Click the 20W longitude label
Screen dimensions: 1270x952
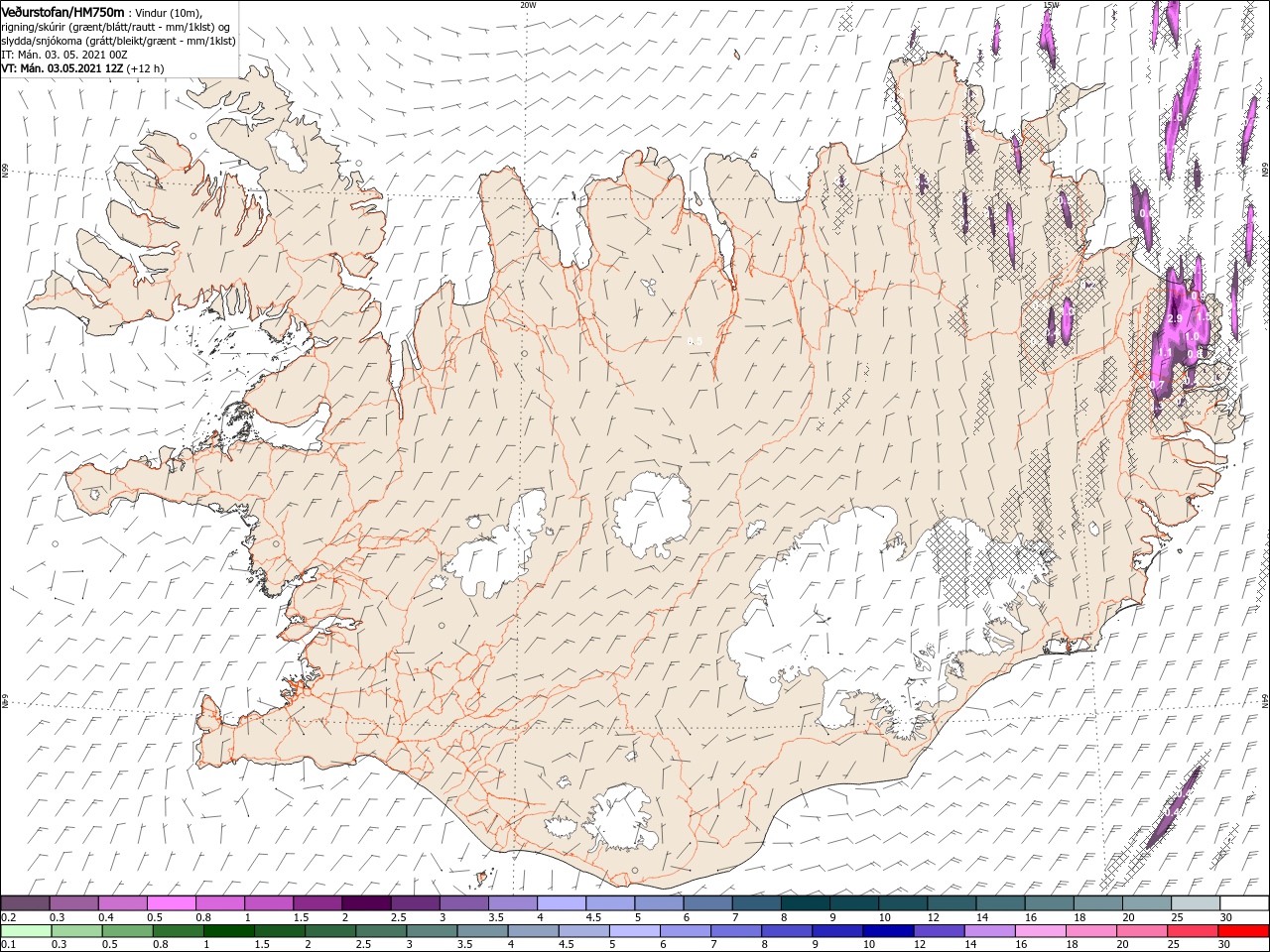coord(528,4)
